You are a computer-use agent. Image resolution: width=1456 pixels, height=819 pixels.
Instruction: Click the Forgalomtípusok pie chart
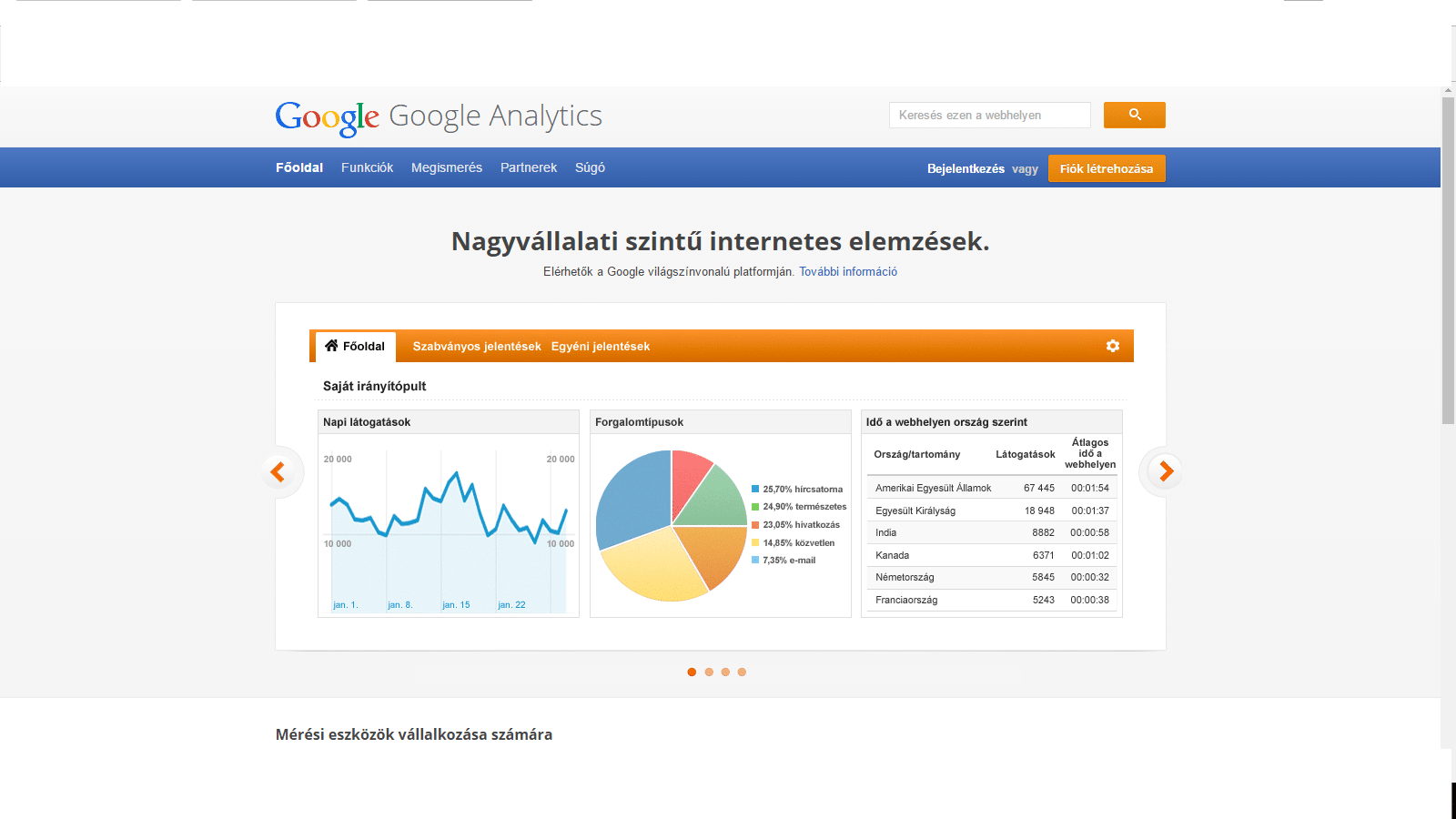(x=672, y=526)
